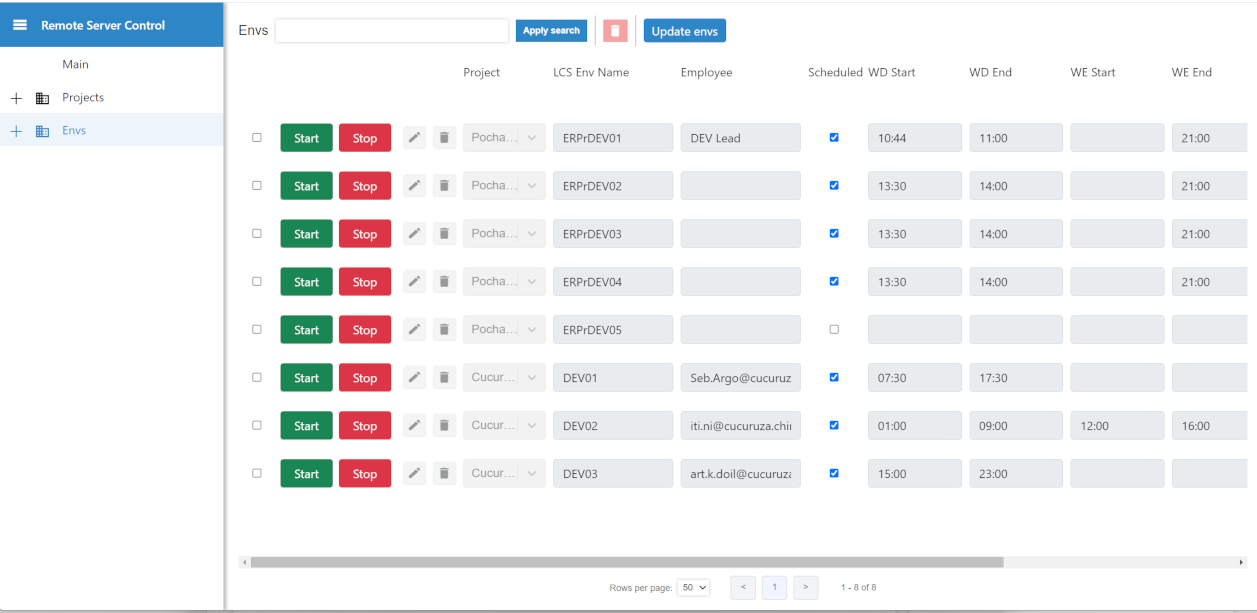Screen dimensions: 1257x613
Task: Click the LCS Env Name column header
Action: click(591, 72)
